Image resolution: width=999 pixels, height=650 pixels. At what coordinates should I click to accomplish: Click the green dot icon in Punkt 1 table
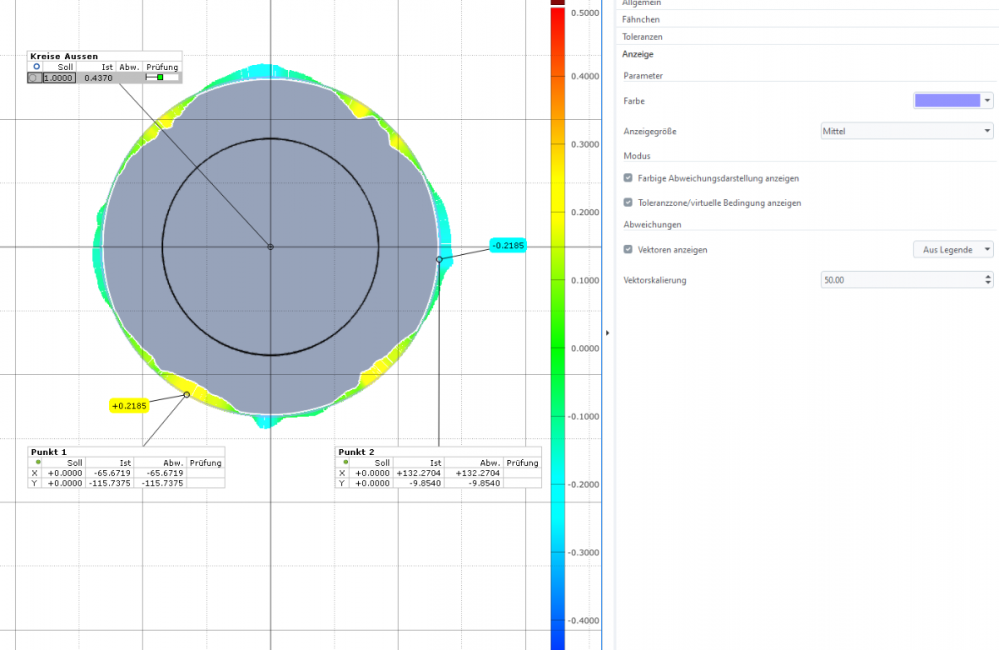[38, 462]
